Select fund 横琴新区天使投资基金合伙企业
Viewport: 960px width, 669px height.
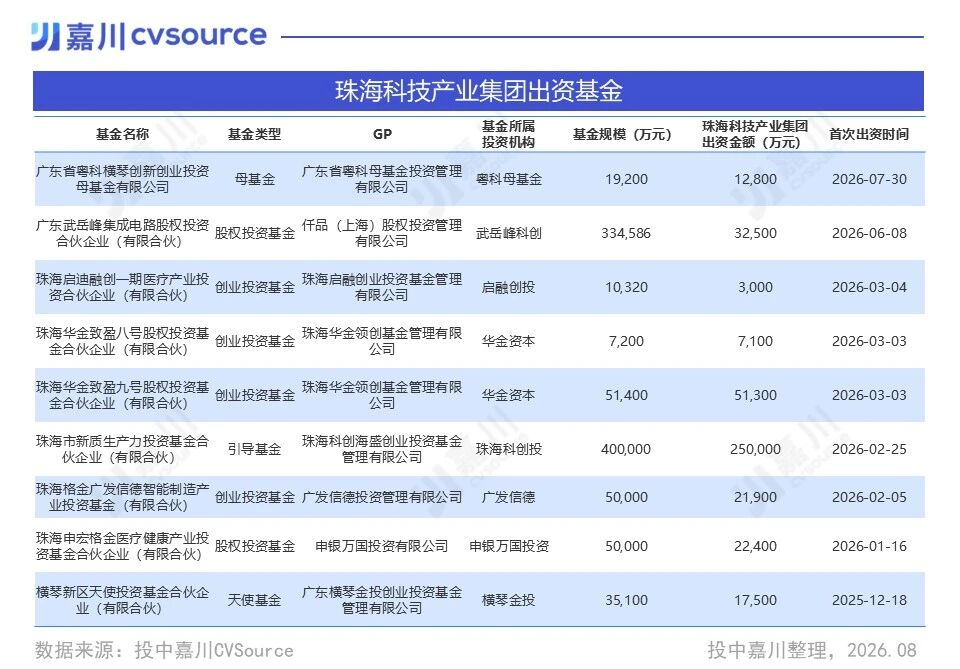[122, 600]
